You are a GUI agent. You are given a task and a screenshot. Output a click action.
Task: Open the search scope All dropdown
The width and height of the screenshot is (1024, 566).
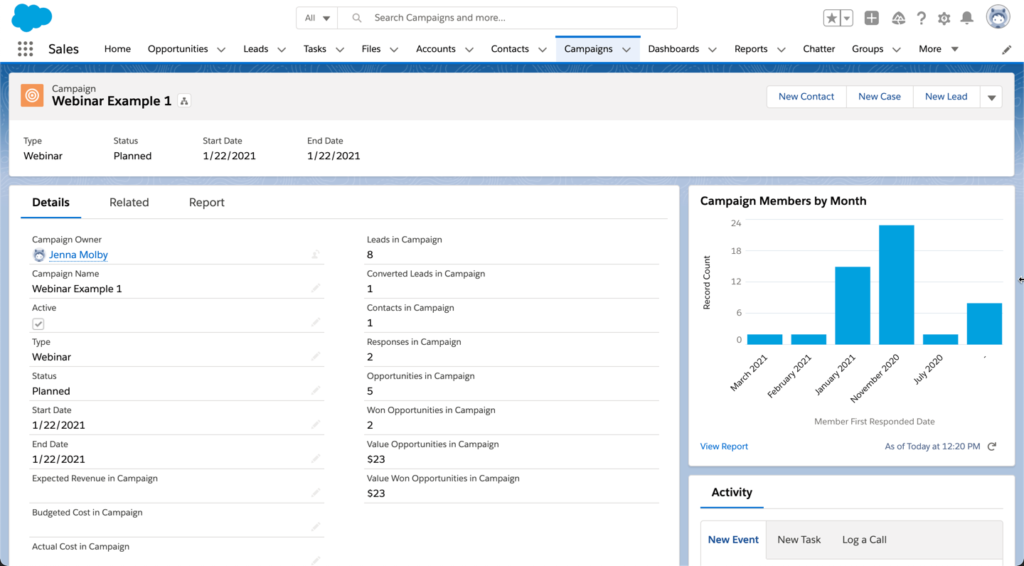click(318, 18)
